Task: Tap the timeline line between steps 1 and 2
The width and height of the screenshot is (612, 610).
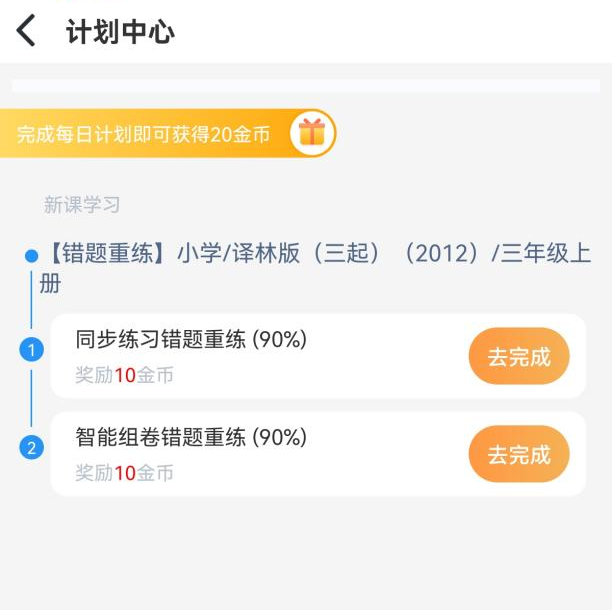Action: coord(31,398)
